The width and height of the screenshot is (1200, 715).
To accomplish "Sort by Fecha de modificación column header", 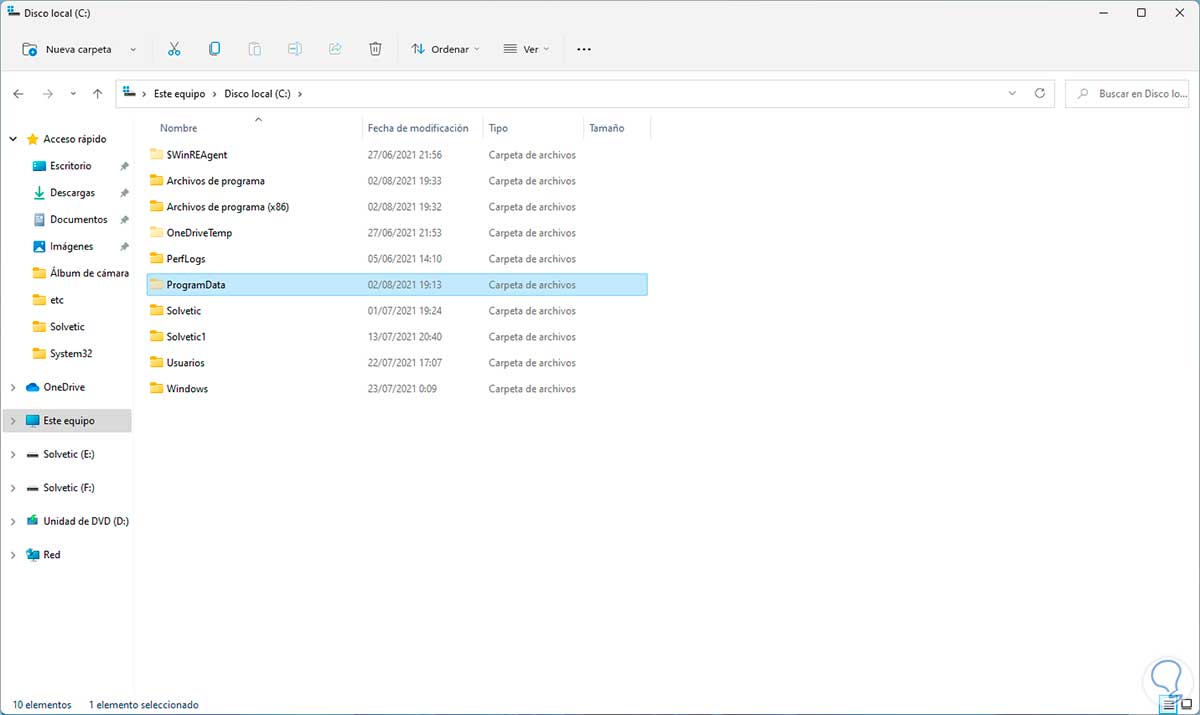I will pyautogui.click(x=418, y=128).
